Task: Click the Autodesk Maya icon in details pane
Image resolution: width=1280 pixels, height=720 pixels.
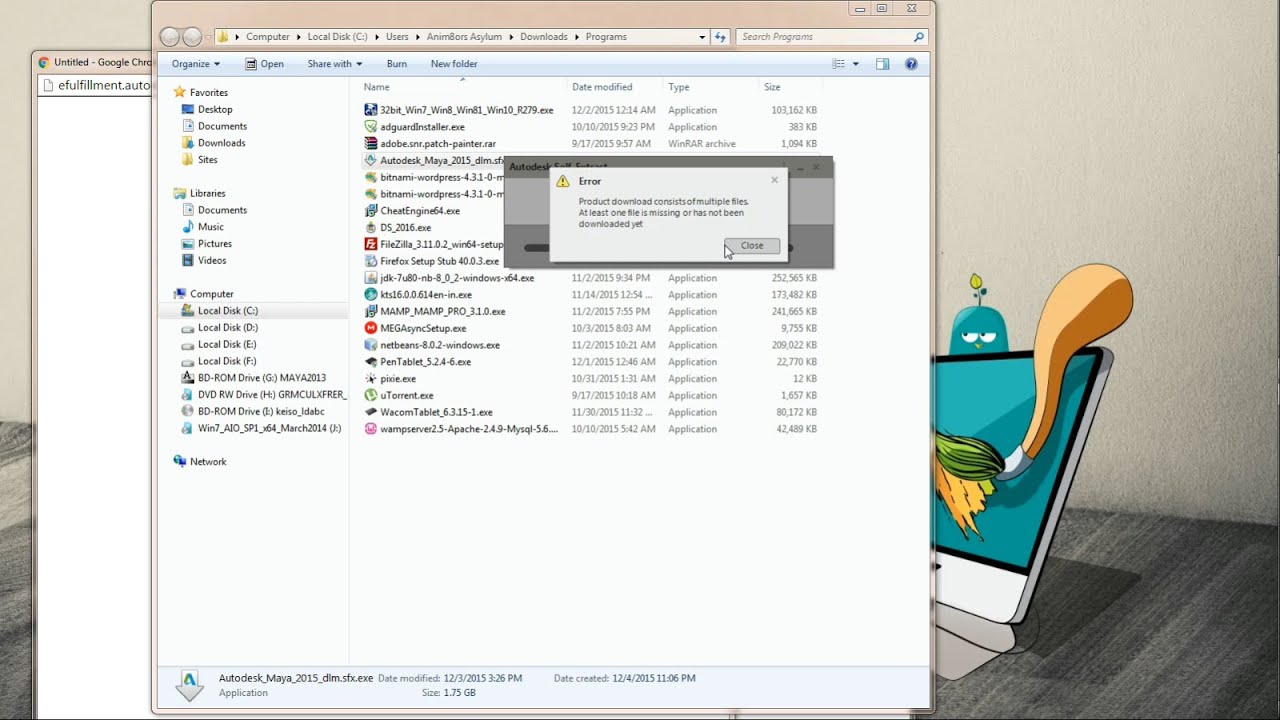Action: (190, 684)
